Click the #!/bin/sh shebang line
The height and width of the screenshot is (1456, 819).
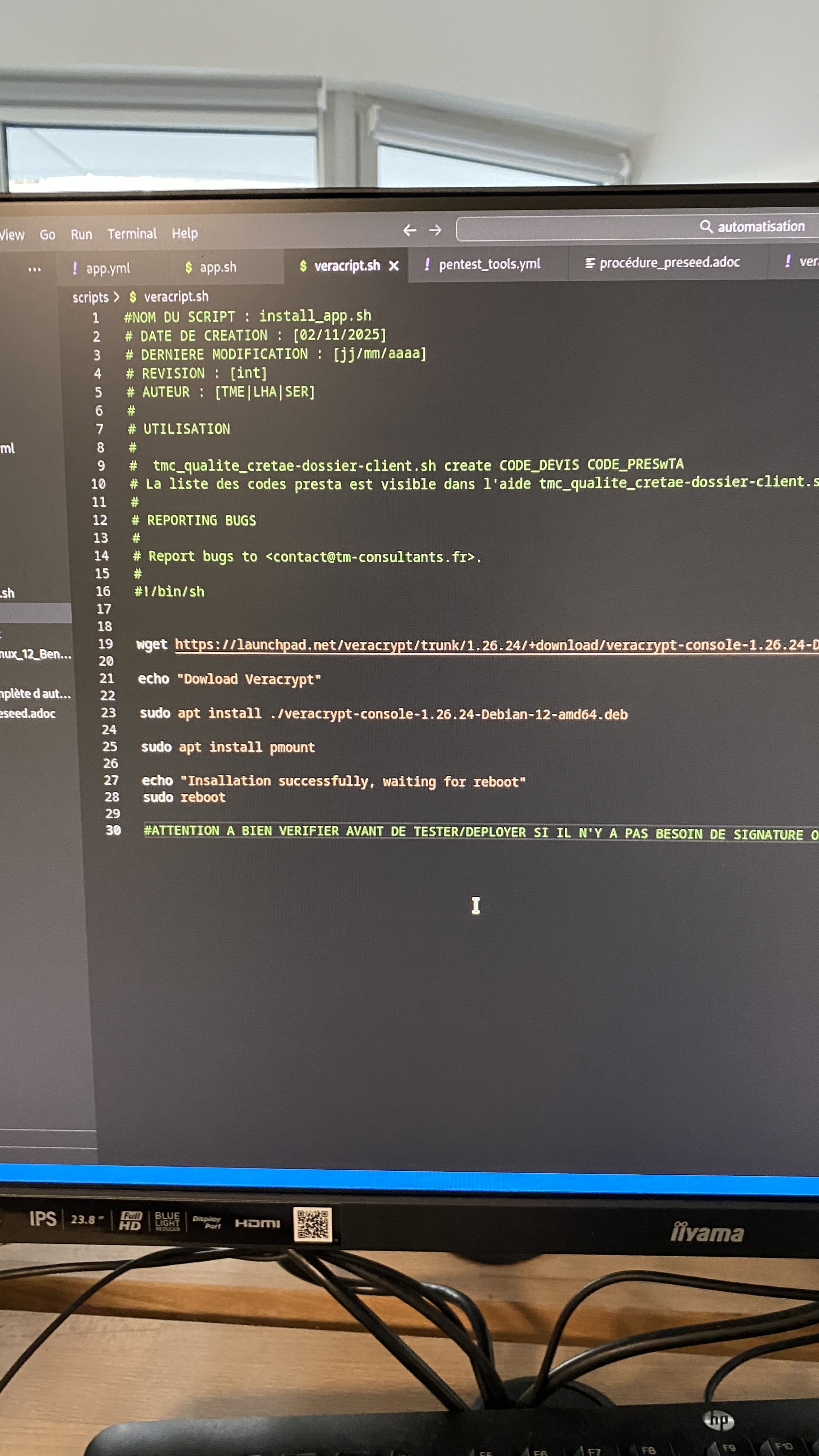coord(169,592)
